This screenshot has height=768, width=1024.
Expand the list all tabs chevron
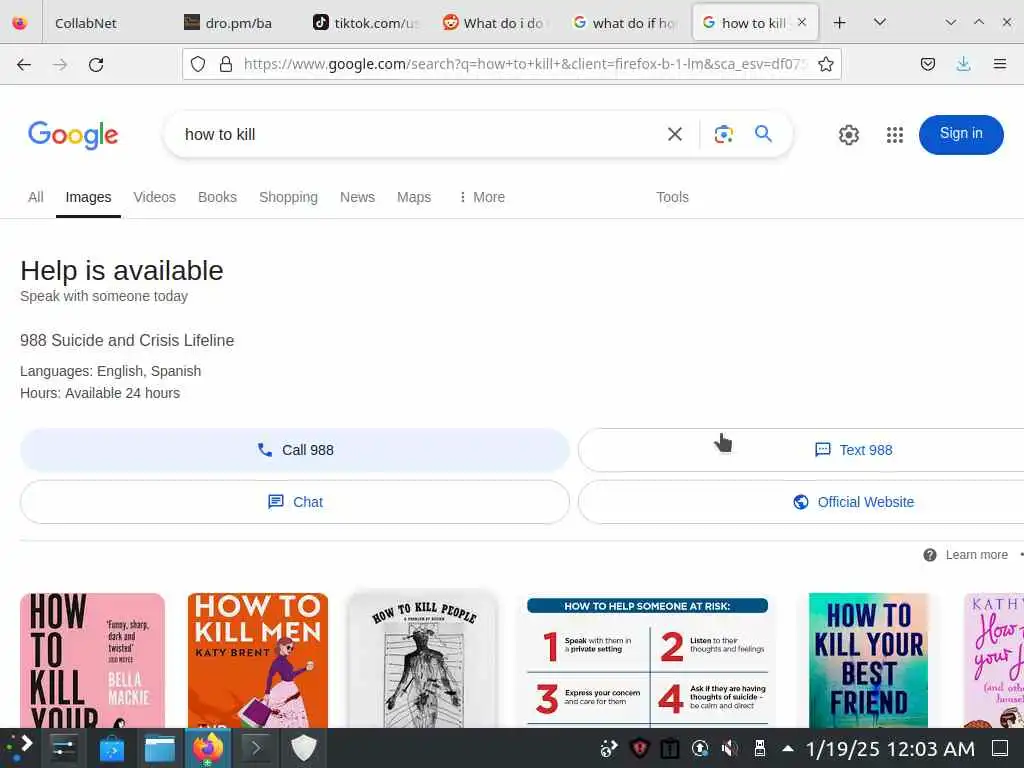coord(880,23)
